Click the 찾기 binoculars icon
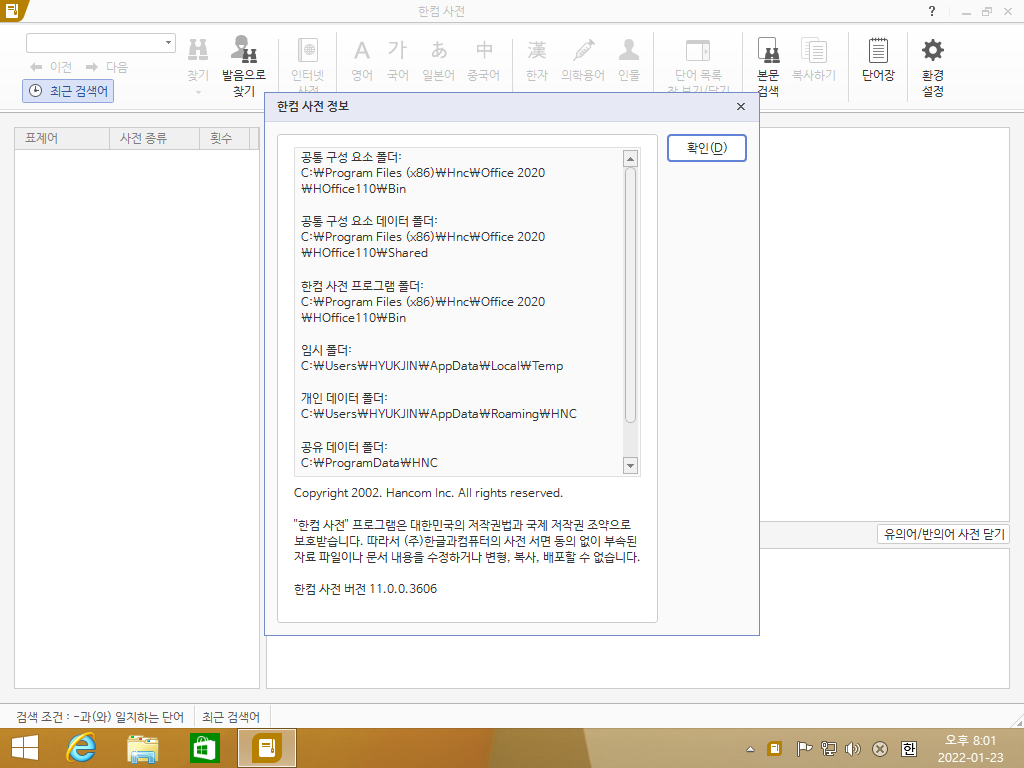Viewport: 1024px width, 768px height. pyautogui.click(x=198, y=50)
